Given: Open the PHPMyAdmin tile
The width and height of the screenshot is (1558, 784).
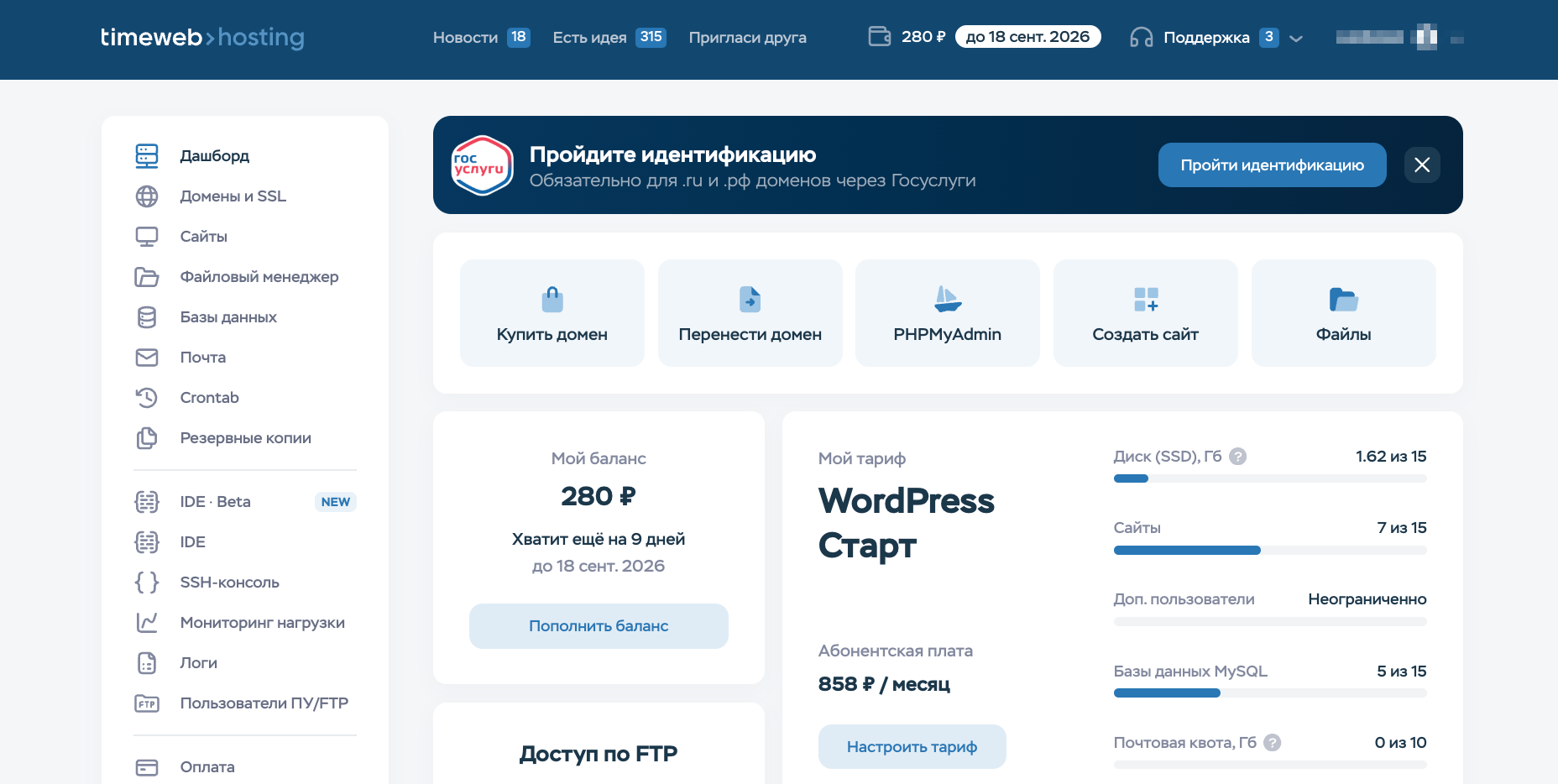Looking at the screenshot, I should [948, 312].
